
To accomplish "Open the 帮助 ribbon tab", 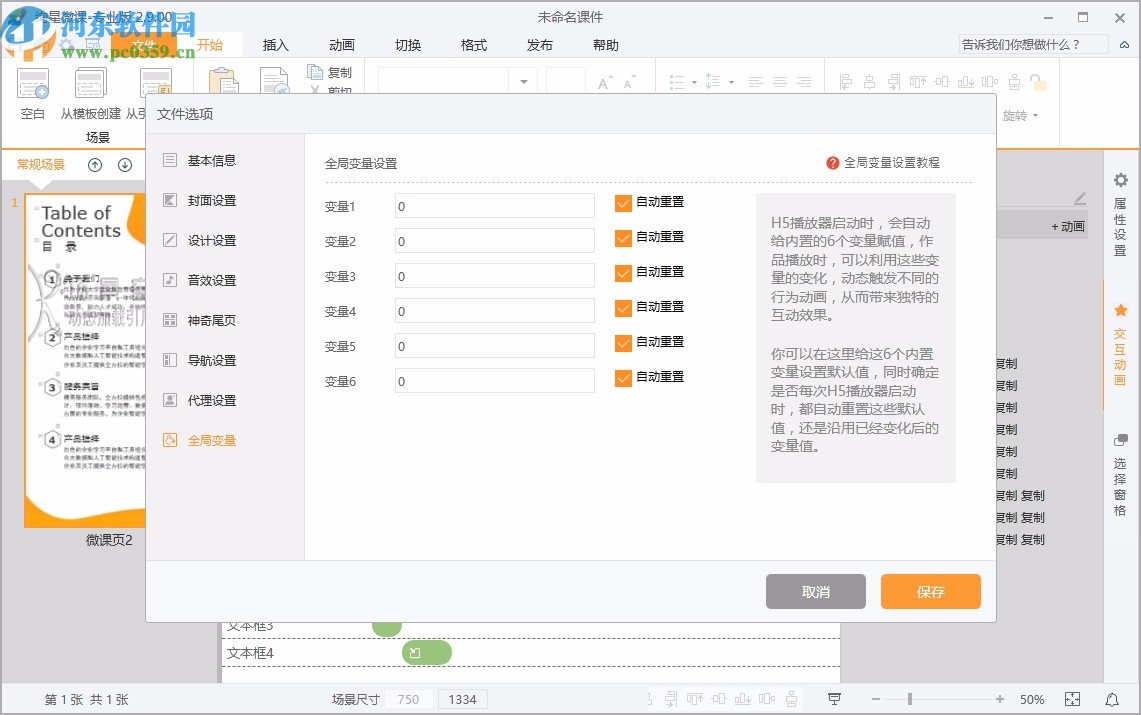I will [x=605, y=44].
